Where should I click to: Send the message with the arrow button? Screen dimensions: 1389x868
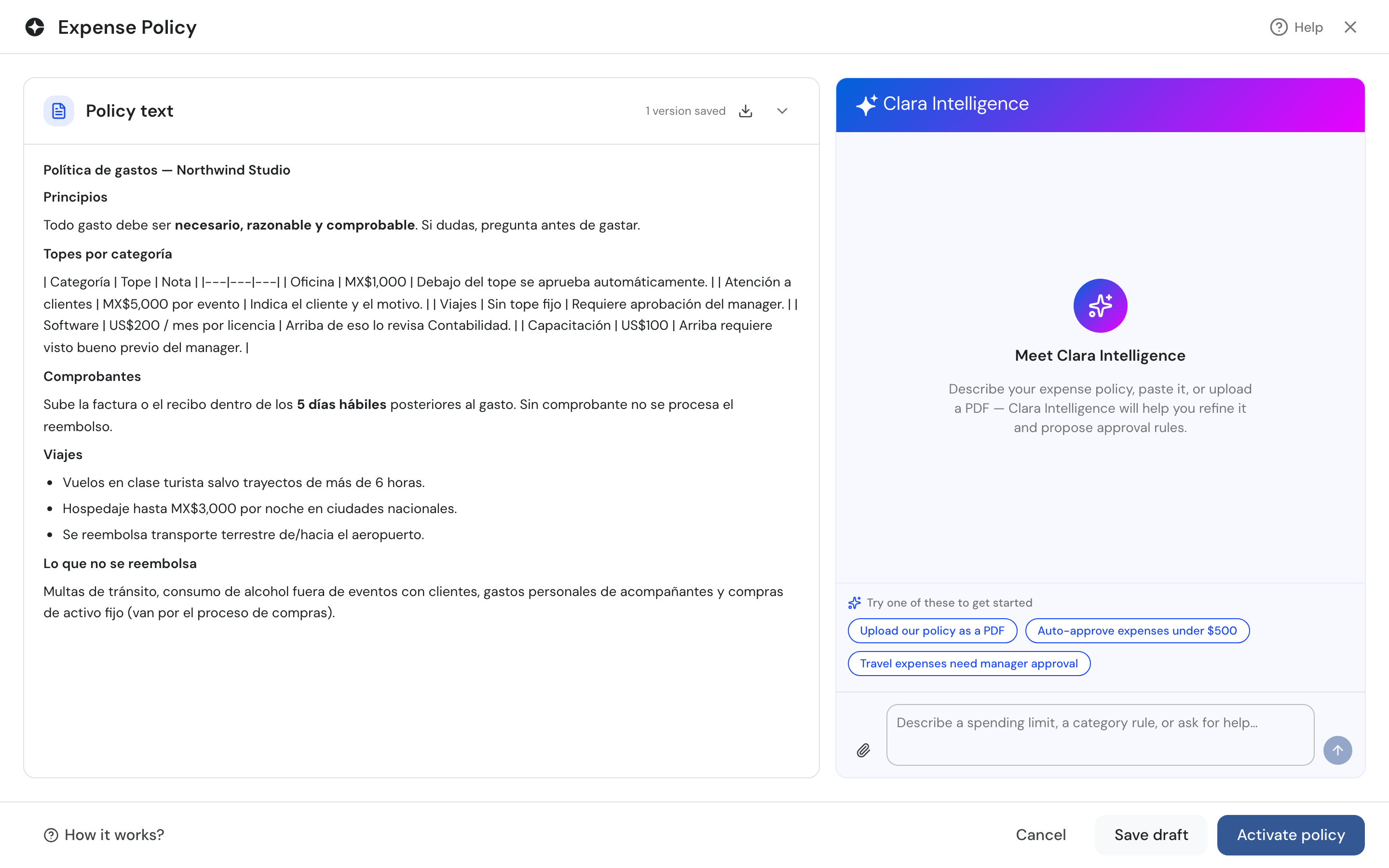click(x=1337, y=750)
